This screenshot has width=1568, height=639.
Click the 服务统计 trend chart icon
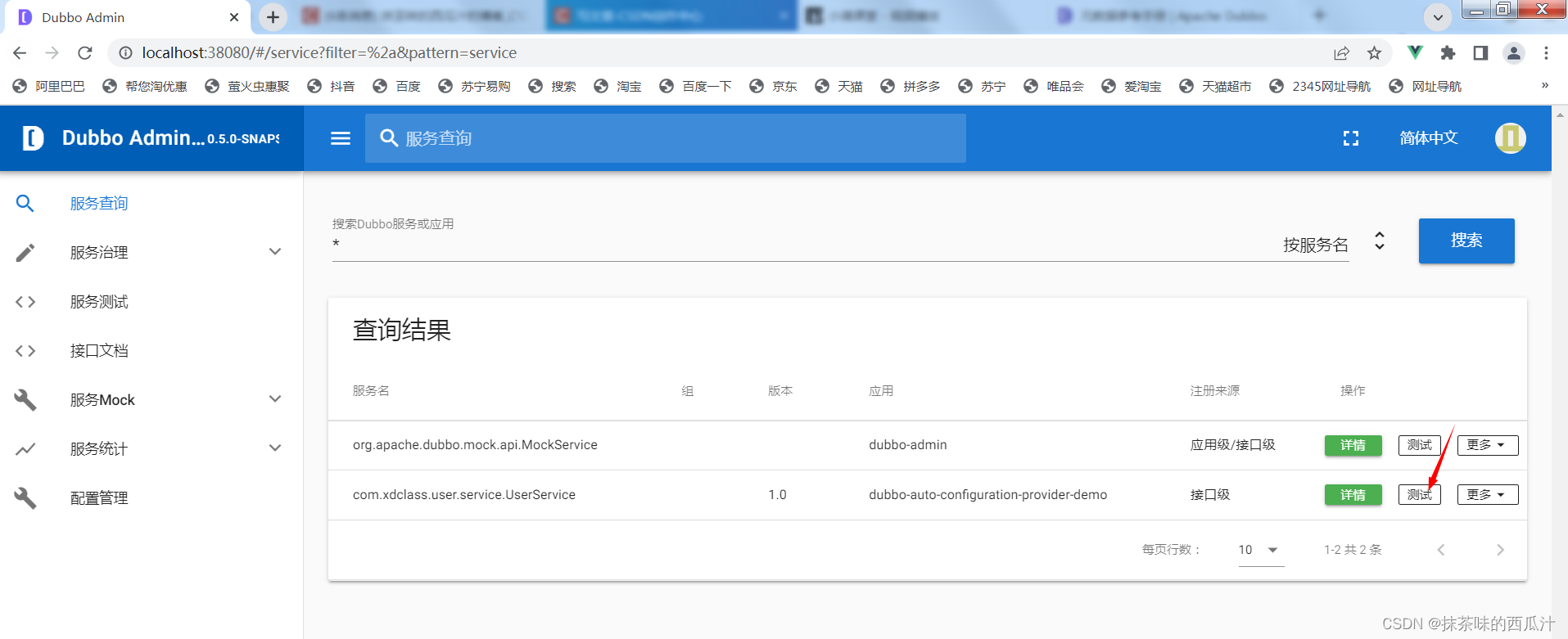point(25,449)
